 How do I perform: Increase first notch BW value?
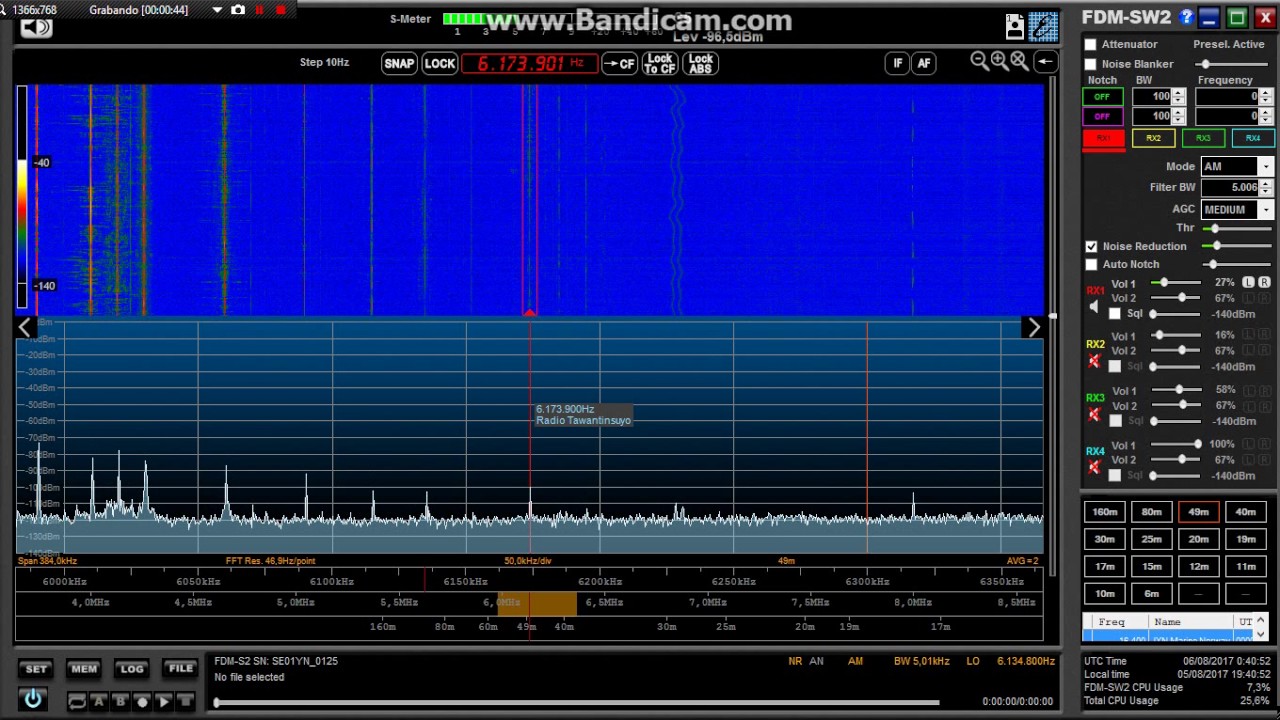(x=1178, y=93)
